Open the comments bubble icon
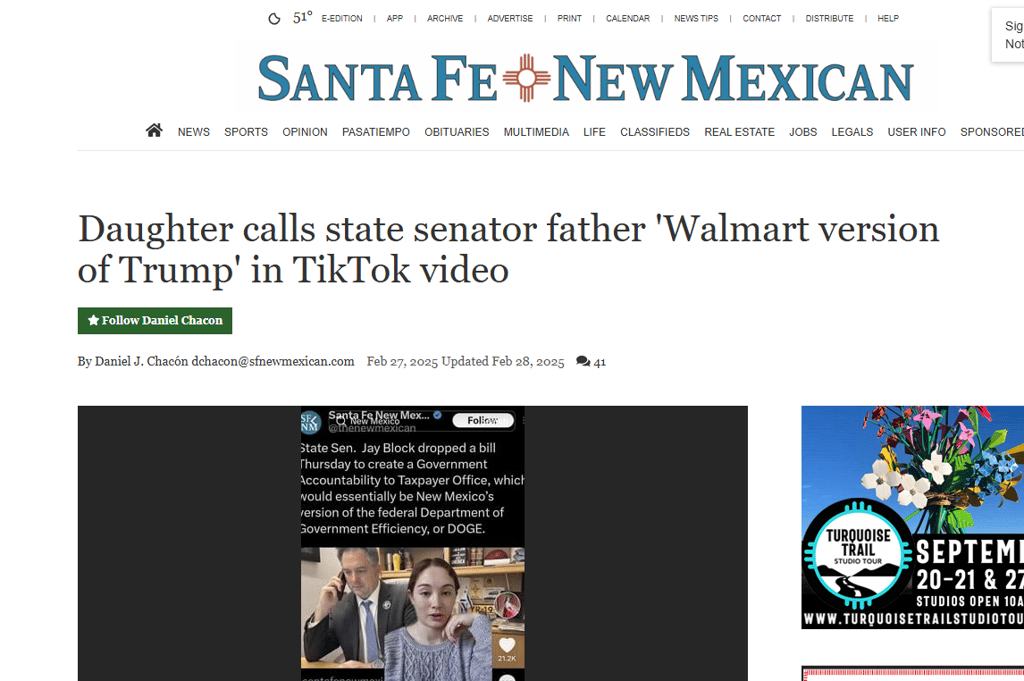The height and width of the screenshot is (681, 1024). (x=583, y=362)
